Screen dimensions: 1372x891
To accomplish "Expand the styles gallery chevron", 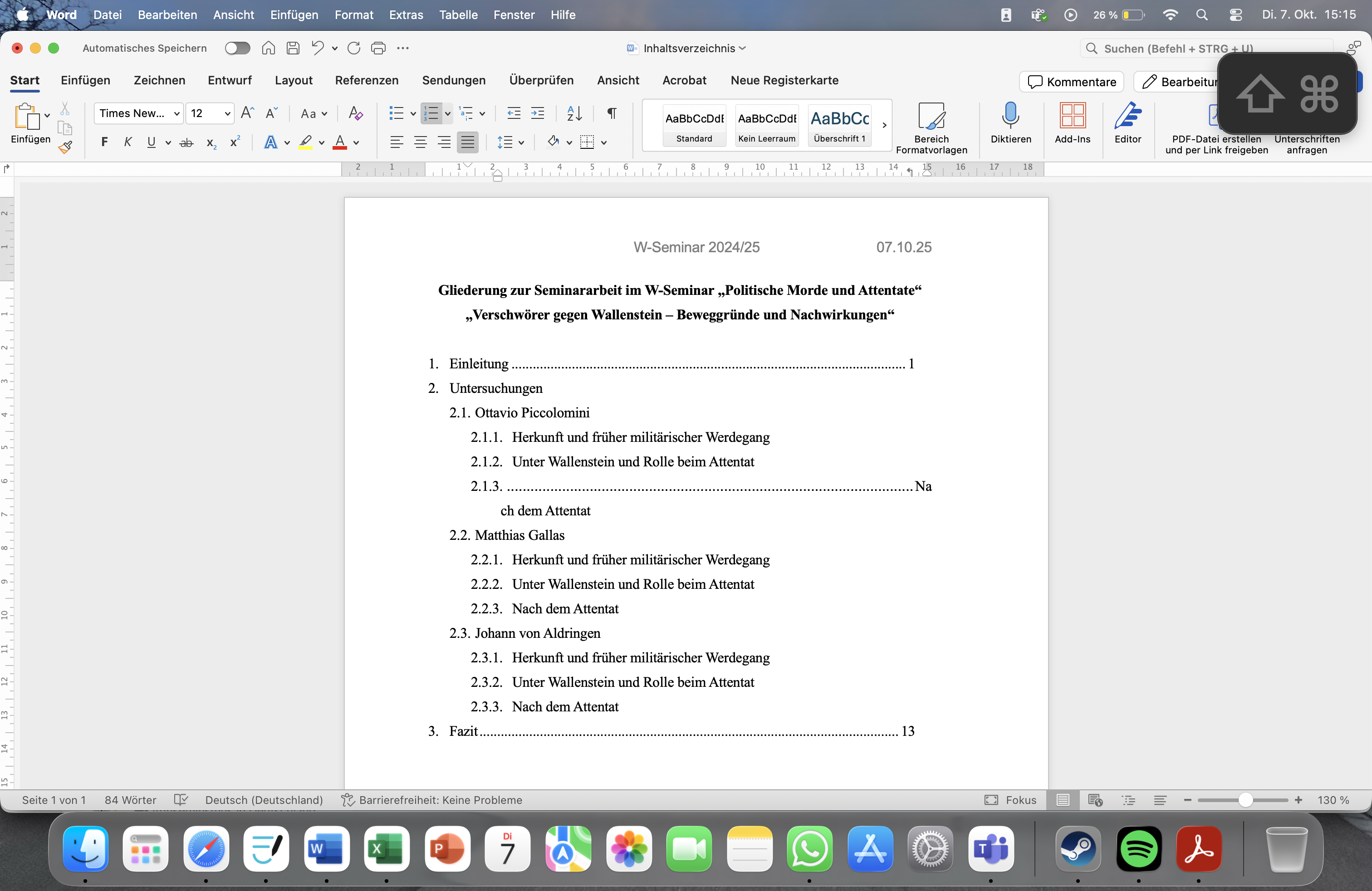I will pyautogui.click(x=884, y=125).
